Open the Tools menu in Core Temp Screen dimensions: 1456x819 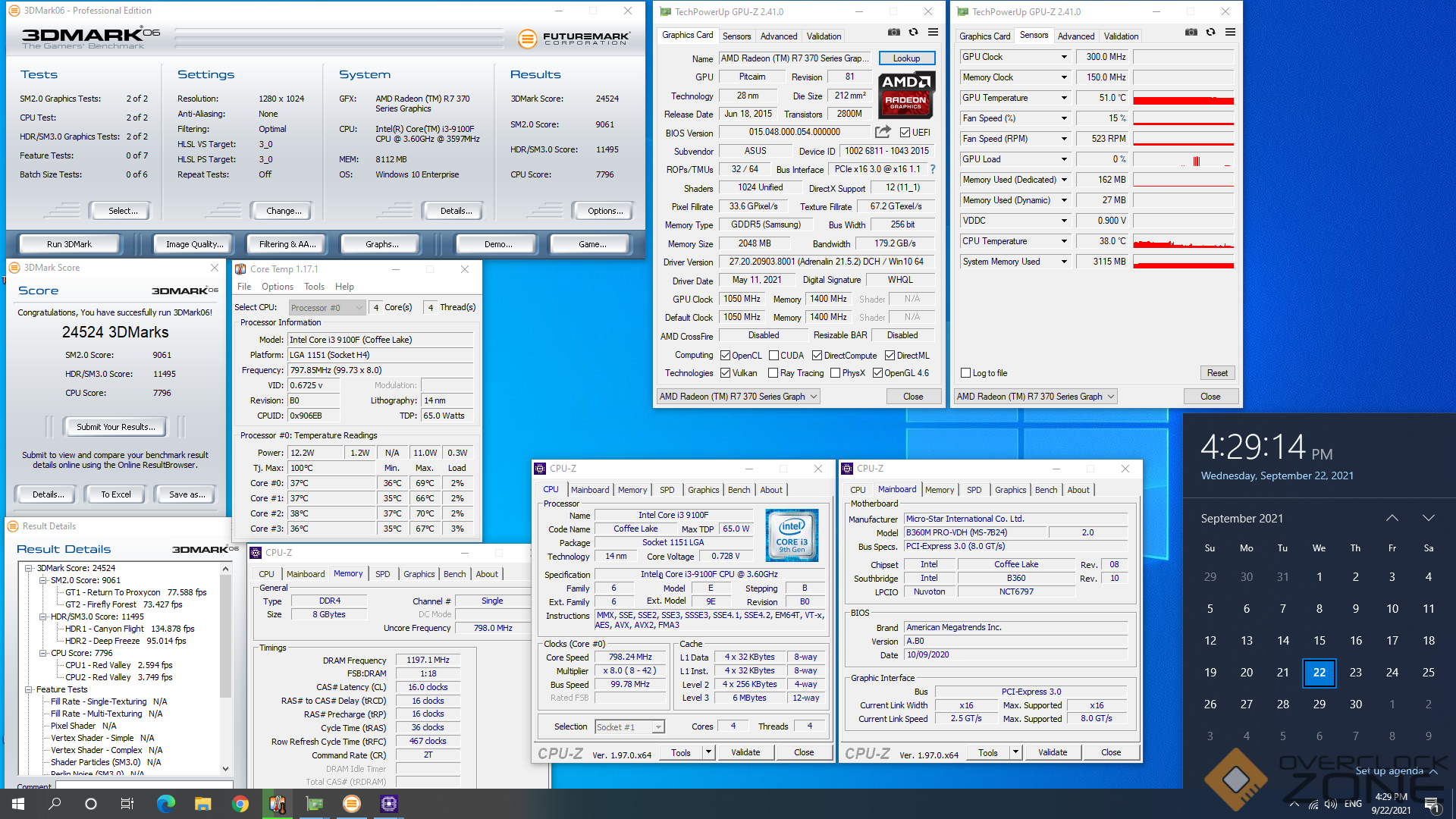(314, 287)
